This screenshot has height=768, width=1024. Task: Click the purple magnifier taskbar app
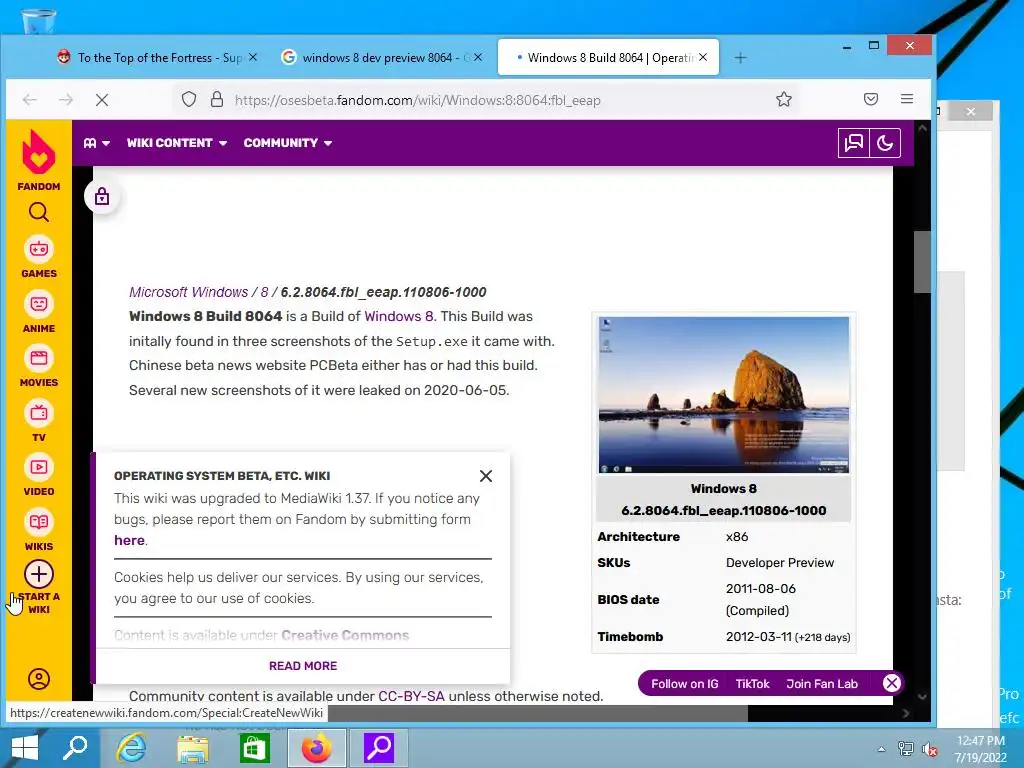tap(379, 748)
